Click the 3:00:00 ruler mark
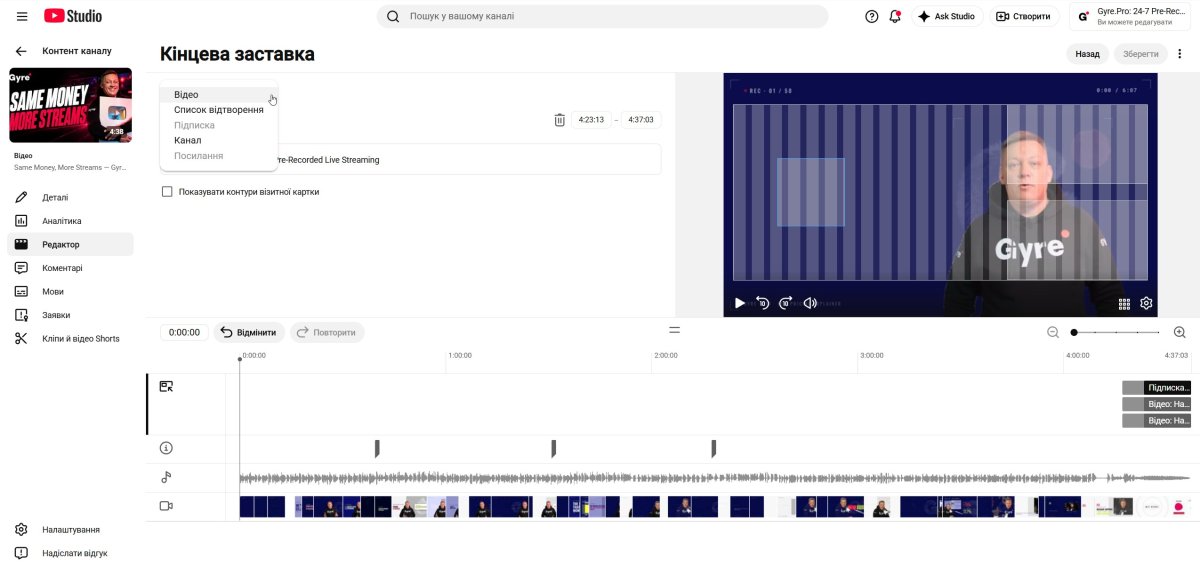The height and width of the screenshot is (567, 1200). point(872,355)
